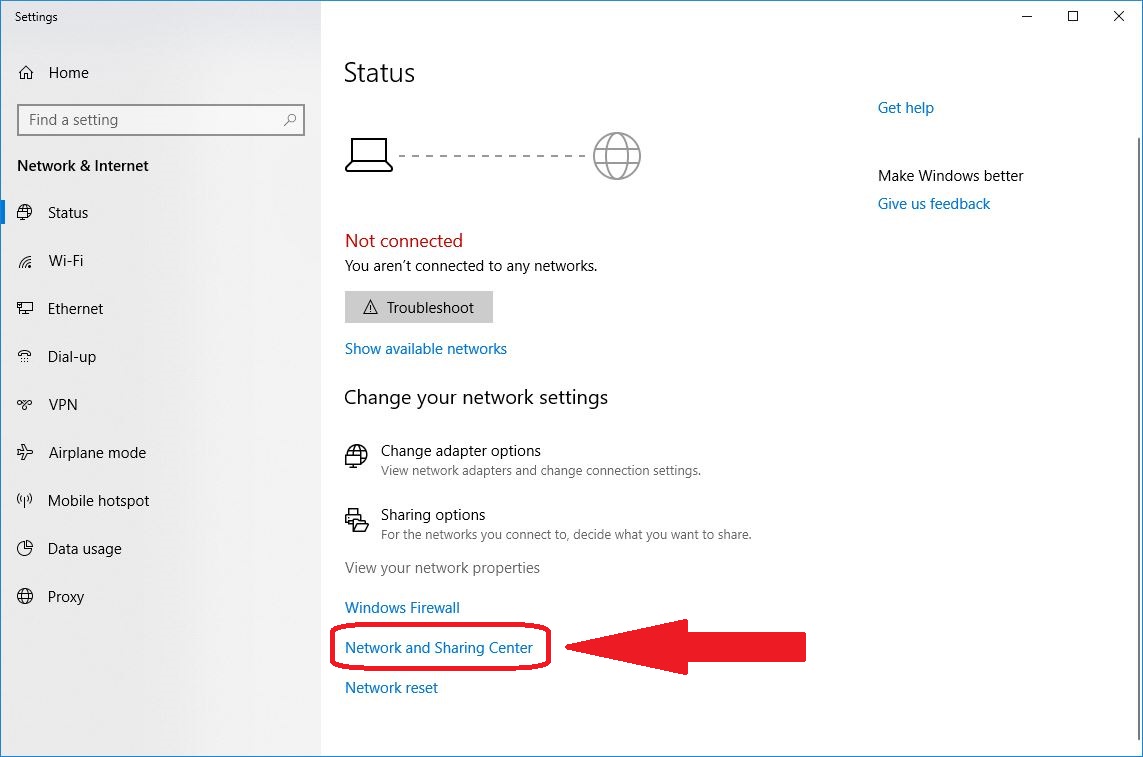Click Give us feedback link

[x=934, y=203]
